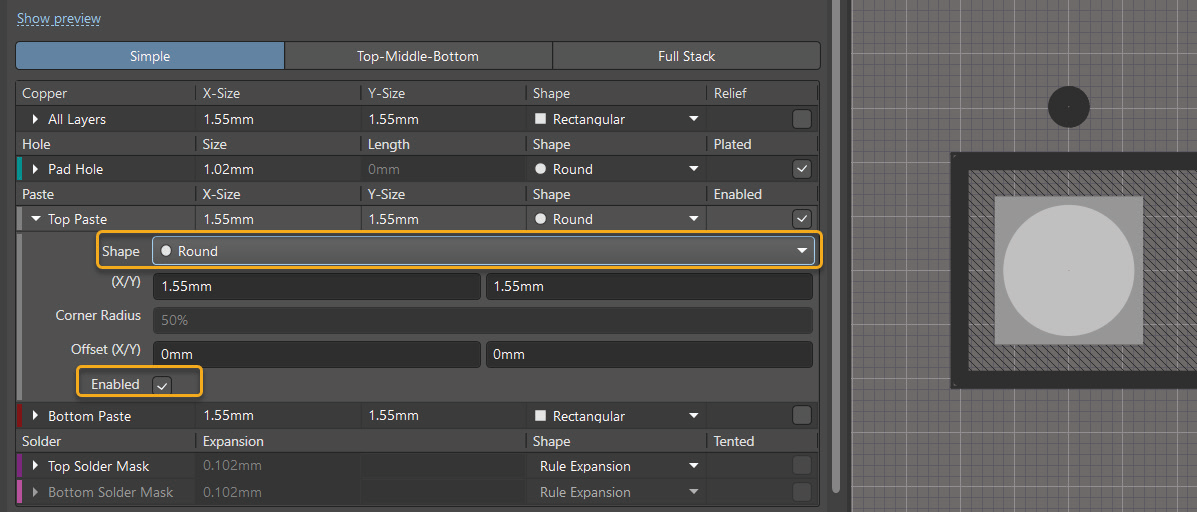Image resolution: width=1197 pixels, height=512 pixels.
Task: Switch to the Simple tab
Action: 150,56
